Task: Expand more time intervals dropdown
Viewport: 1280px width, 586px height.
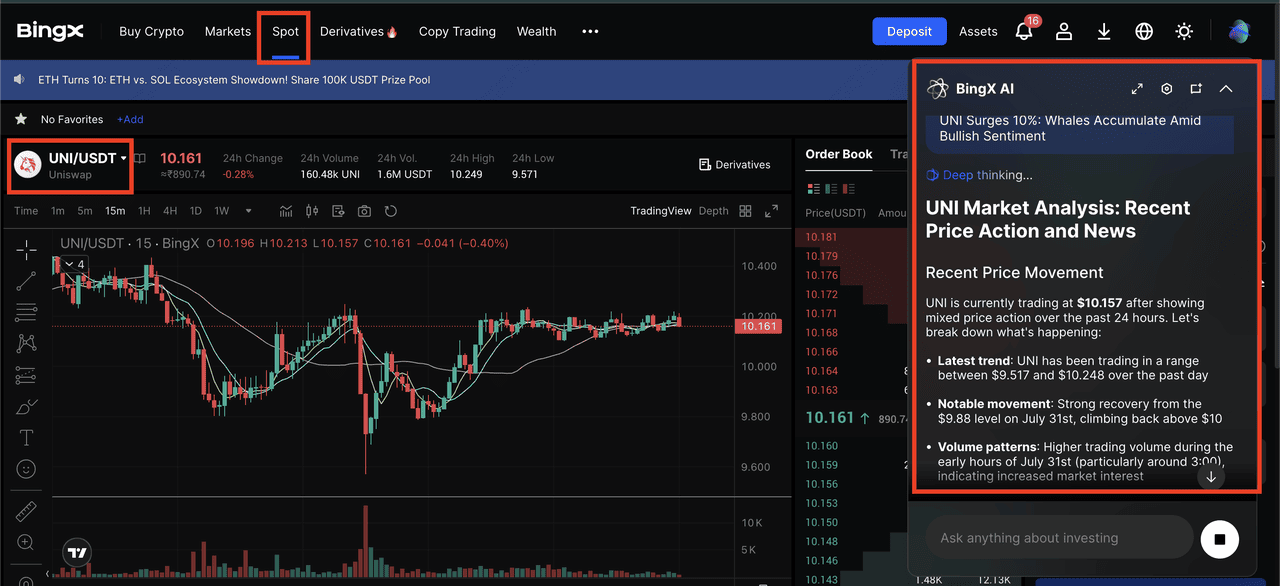Action: pyautogui.click(x=248, y=211)
